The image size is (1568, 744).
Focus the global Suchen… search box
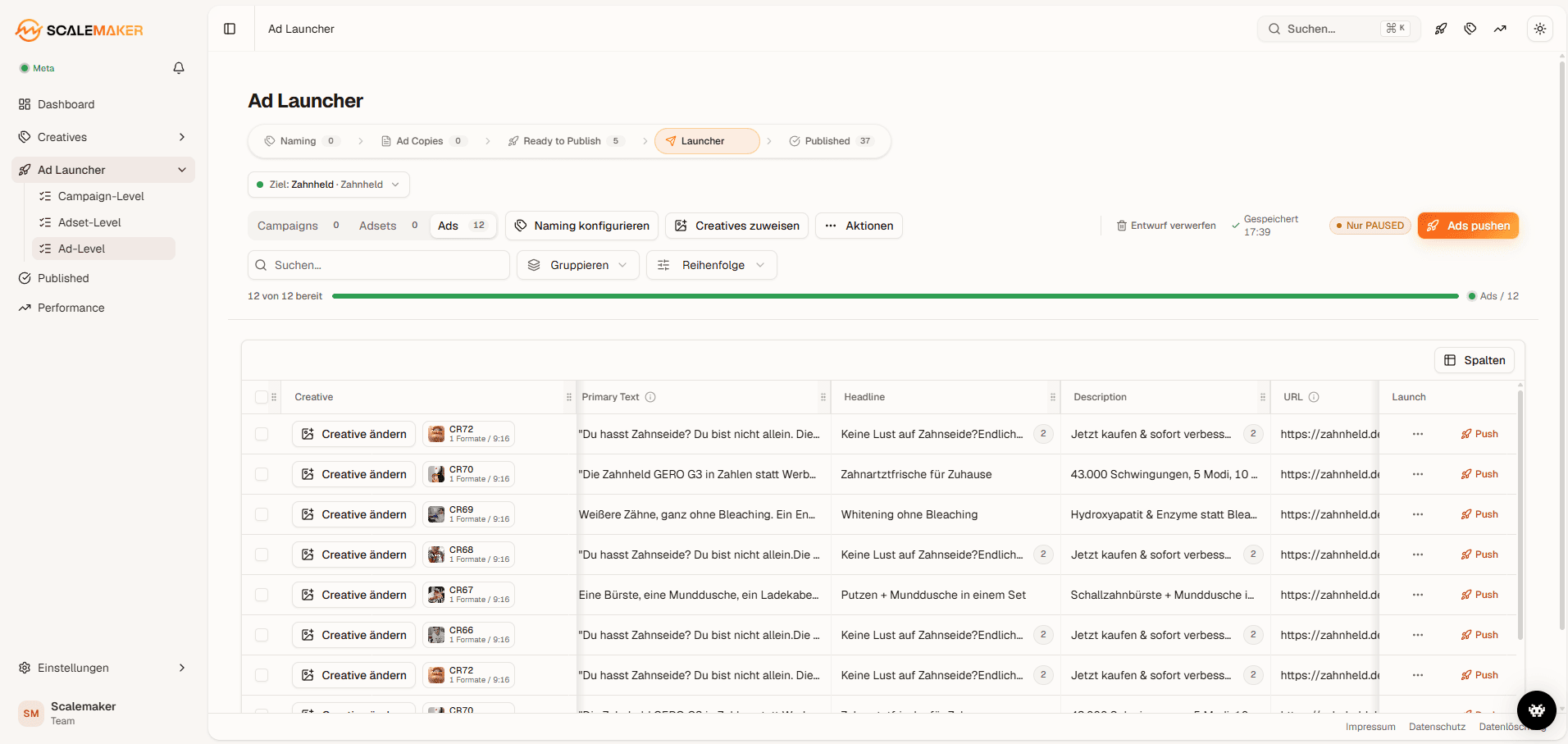(x=1339, y=29)
